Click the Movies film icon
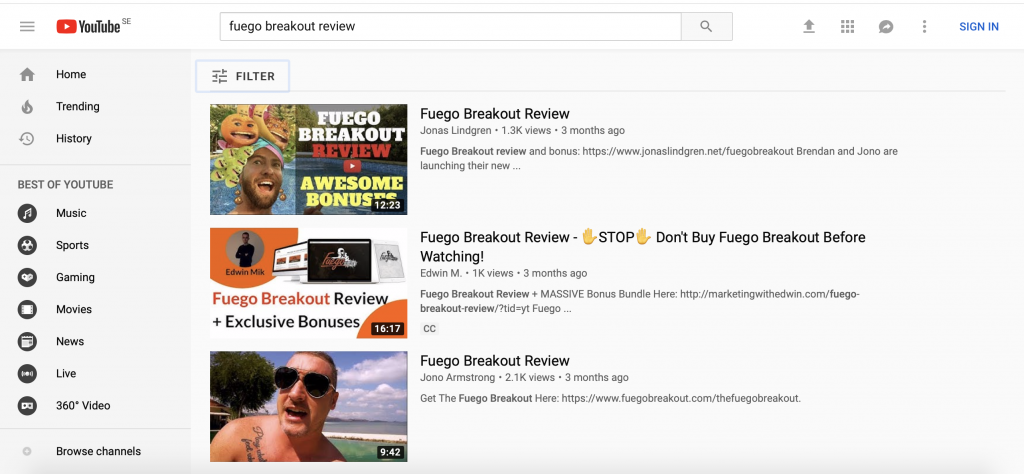1024x474 pixels. coord(27,309)
